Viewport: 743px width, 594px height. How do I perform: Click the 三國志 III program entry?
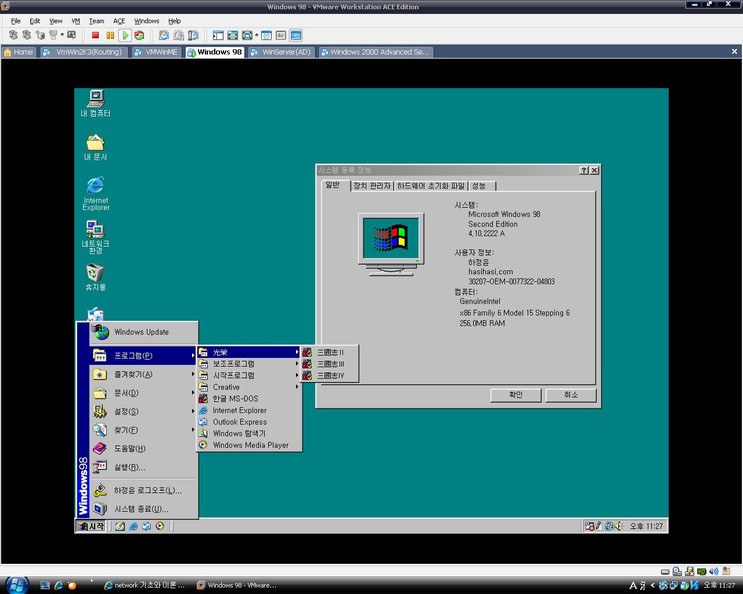click(330, 364)
